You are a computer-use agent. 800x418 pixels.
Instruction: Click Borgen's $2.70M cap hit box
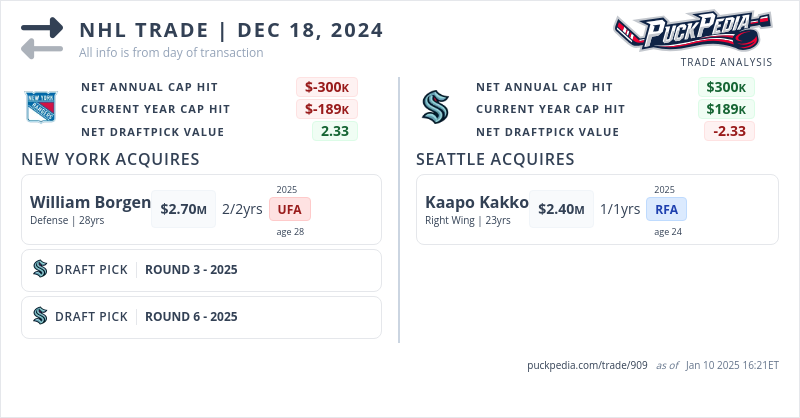184,209
